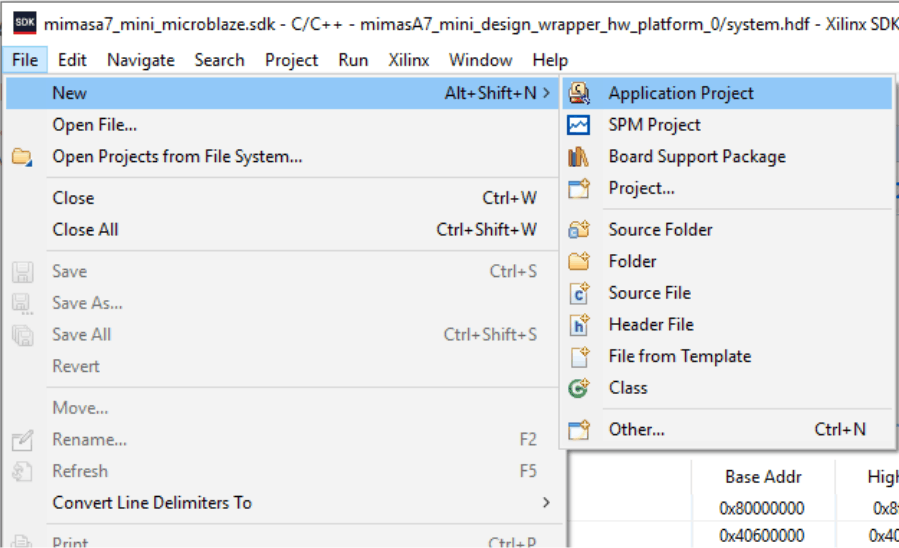
Task: Click the Application Project icon
Action: (579, 93)
